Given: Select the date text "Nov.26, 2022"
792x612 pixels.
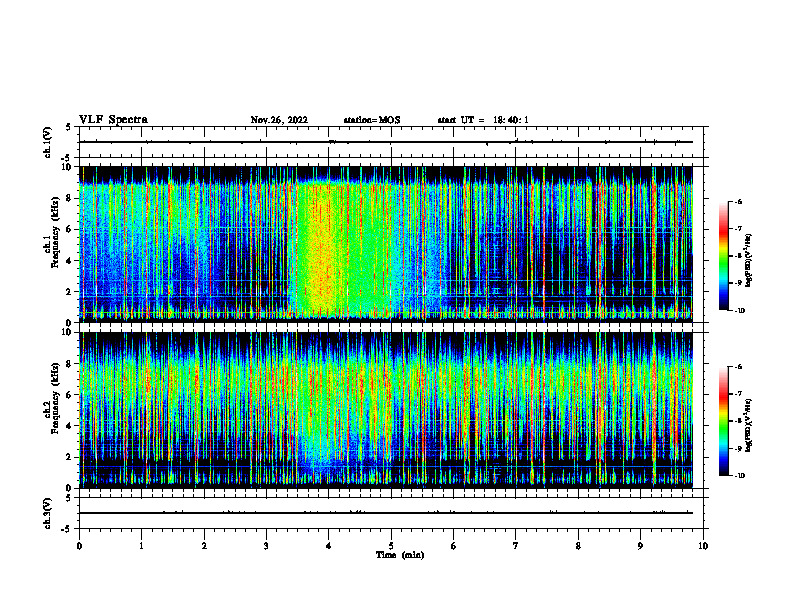Looking at the screenshot, I should coord(279,120).
